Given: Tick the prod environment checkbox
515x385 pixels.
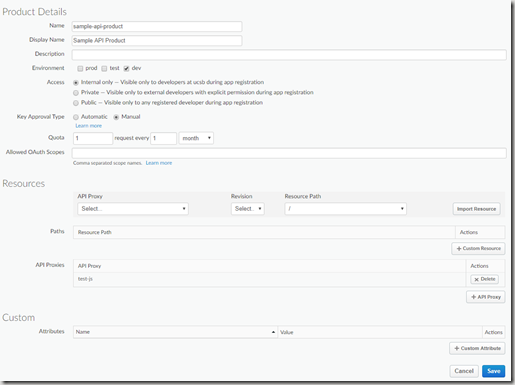Looking at the screenshot, I should pos(80,69).
